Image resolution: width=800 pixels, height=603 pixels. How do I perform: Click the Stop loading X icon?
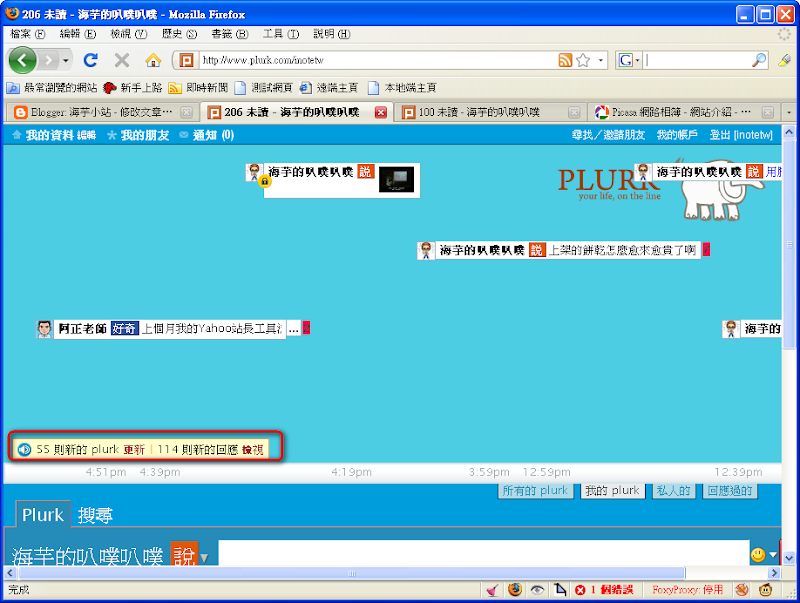(121, 60)
